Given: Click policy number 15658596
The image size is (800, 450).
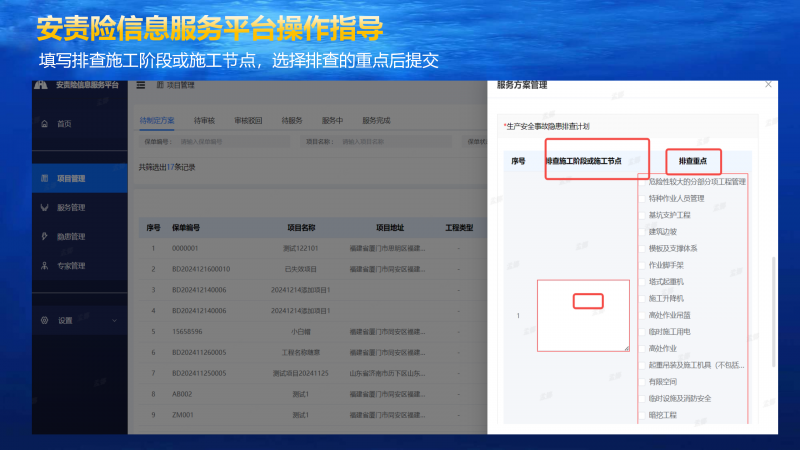Looking at the screenshot, I should (x=187, y=332).
